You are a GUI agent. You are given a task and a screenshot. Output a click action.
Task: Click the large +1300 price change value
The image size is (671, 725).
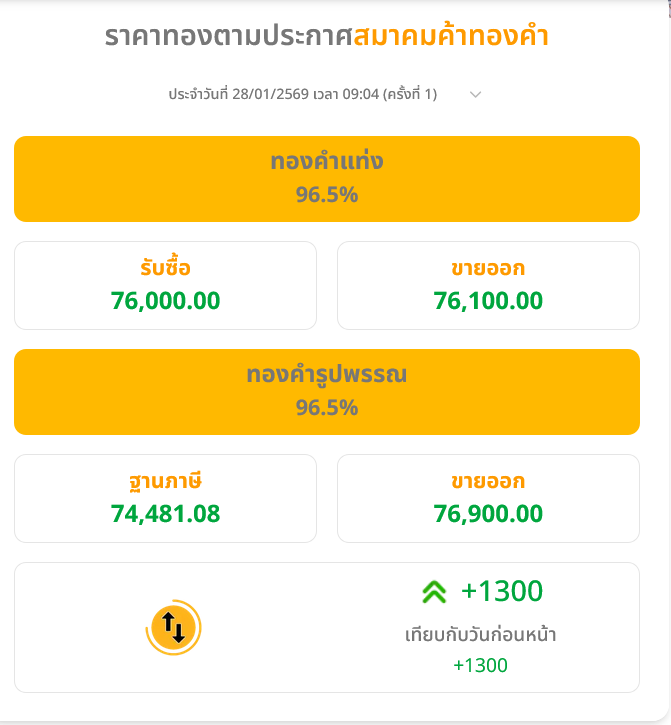[x=502, y=592]
